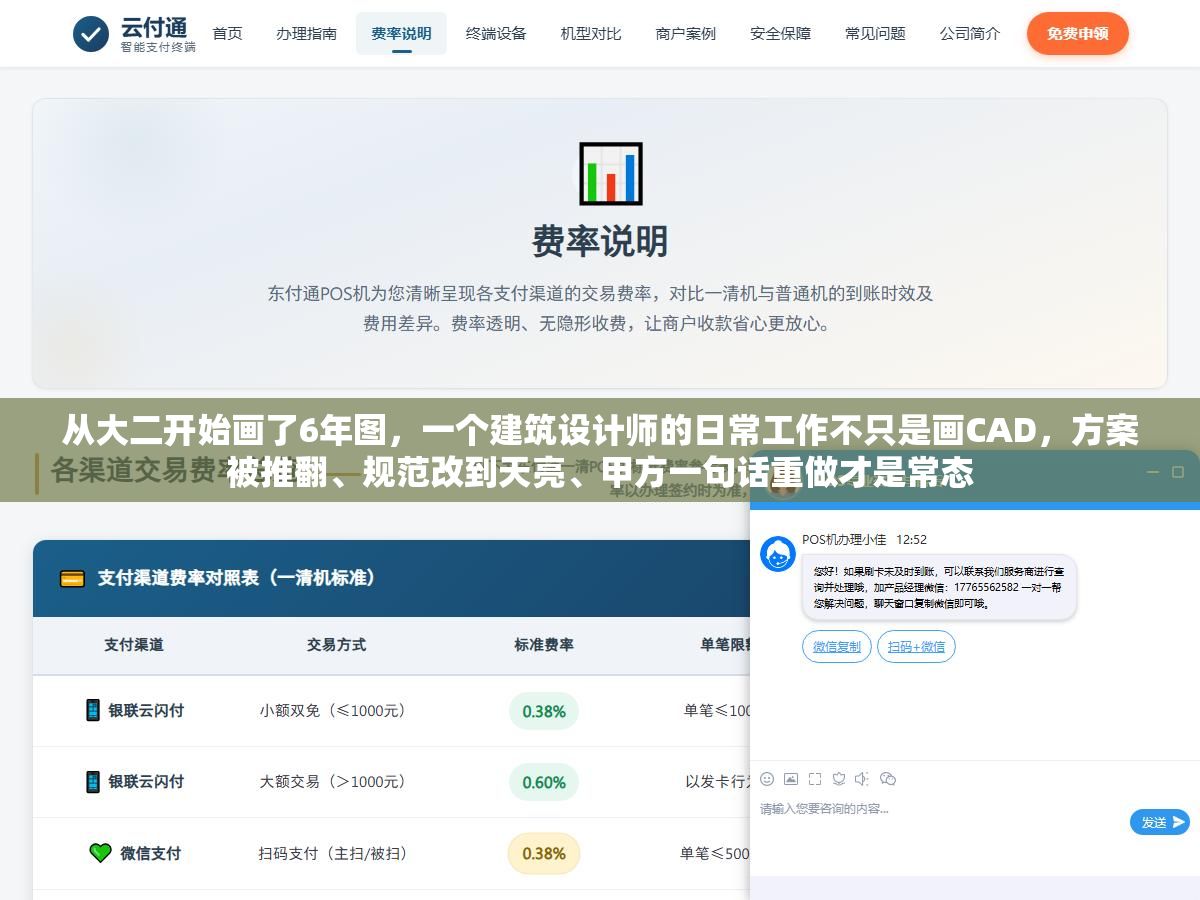Viewport: 1200px width, 900px height.
Task: Click the green heart icon beside 微信支付
Action: click(x=100, y=853)
